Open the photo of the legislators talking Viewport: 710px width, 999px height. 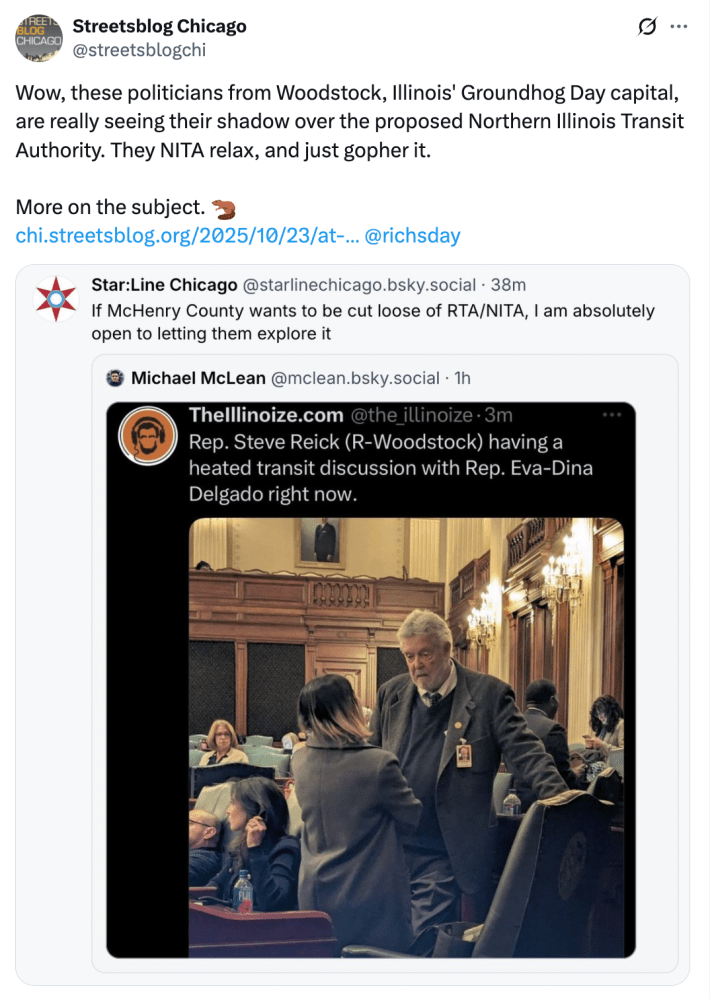coord(405,733)
